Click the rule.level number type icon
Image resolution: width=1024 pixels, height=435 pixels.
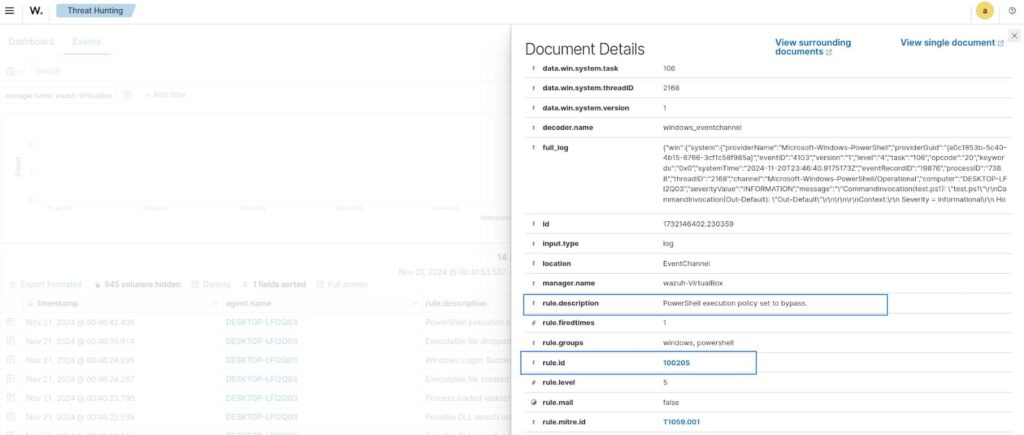click(533, 382)
